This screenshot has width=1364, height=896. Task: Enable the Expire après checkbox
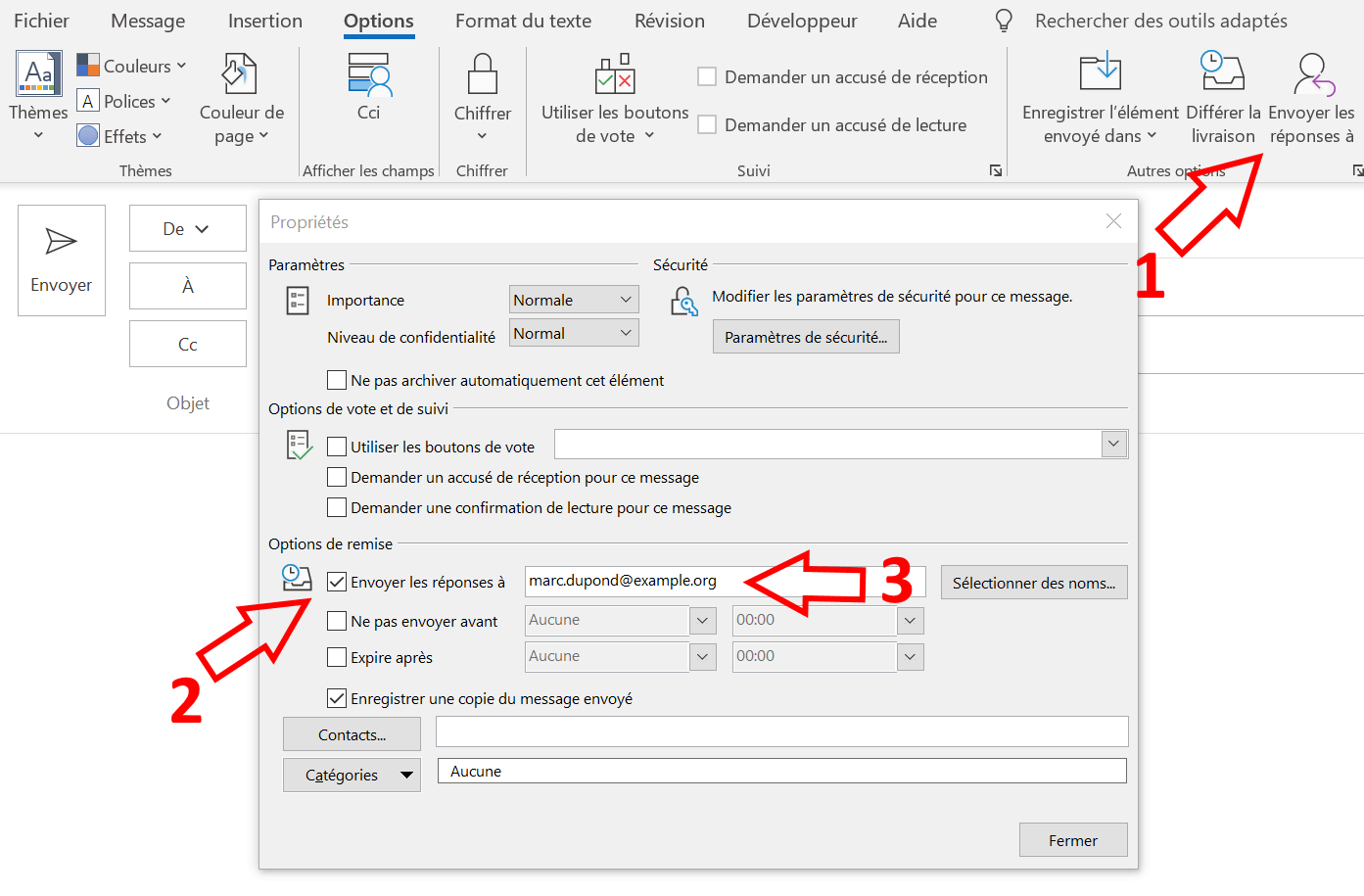337,657
